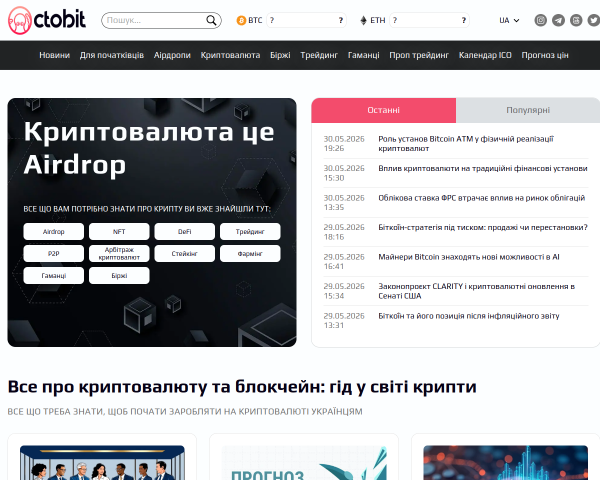Open the Біржі menu item
This screenshot has height=480, width=600.
click(280, 55)
